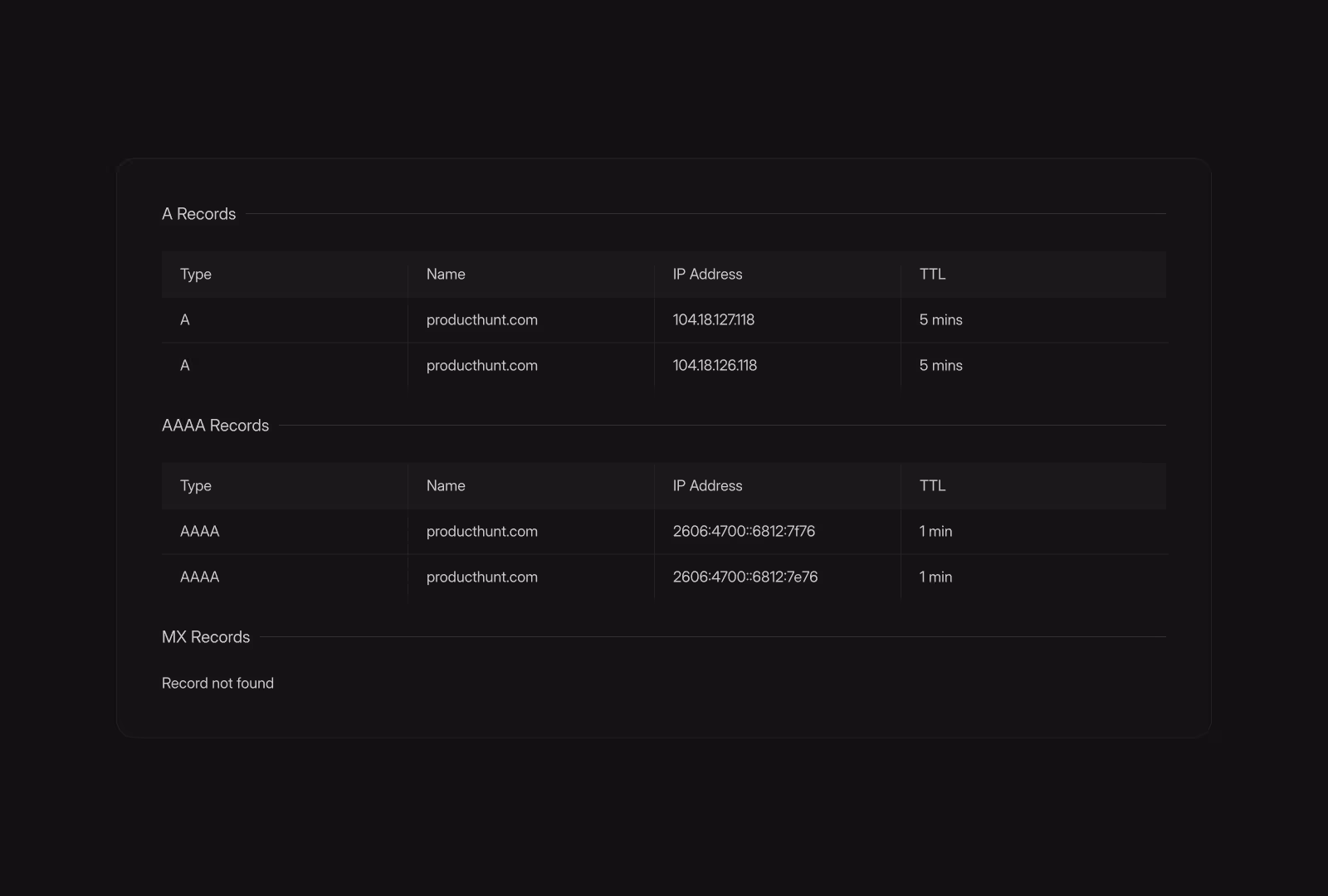Click the IP Address header in AAAA Records

click(706, 485)
